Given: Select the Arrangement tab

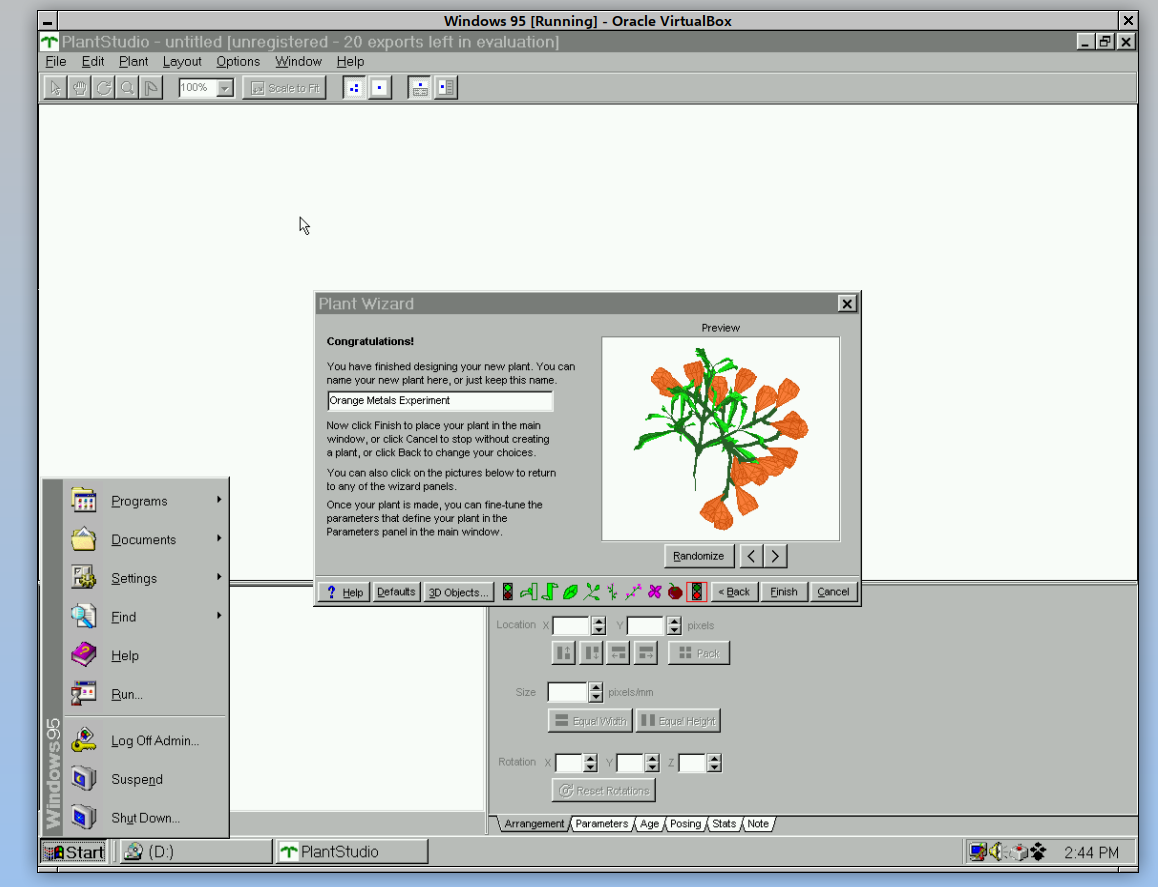Looking at the screenshot, I should click(x=534, y=823).
